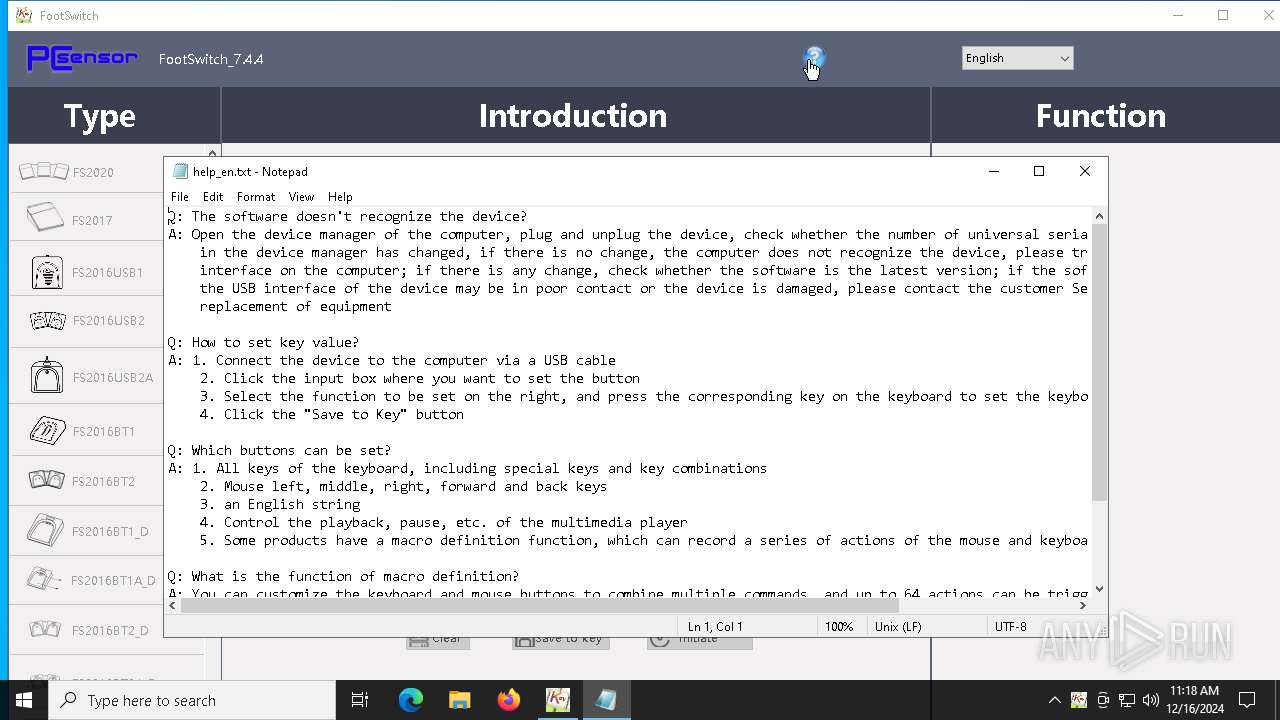Click Notepad scroll-down arrow
1280x720 pixels.
[1099, 589]
